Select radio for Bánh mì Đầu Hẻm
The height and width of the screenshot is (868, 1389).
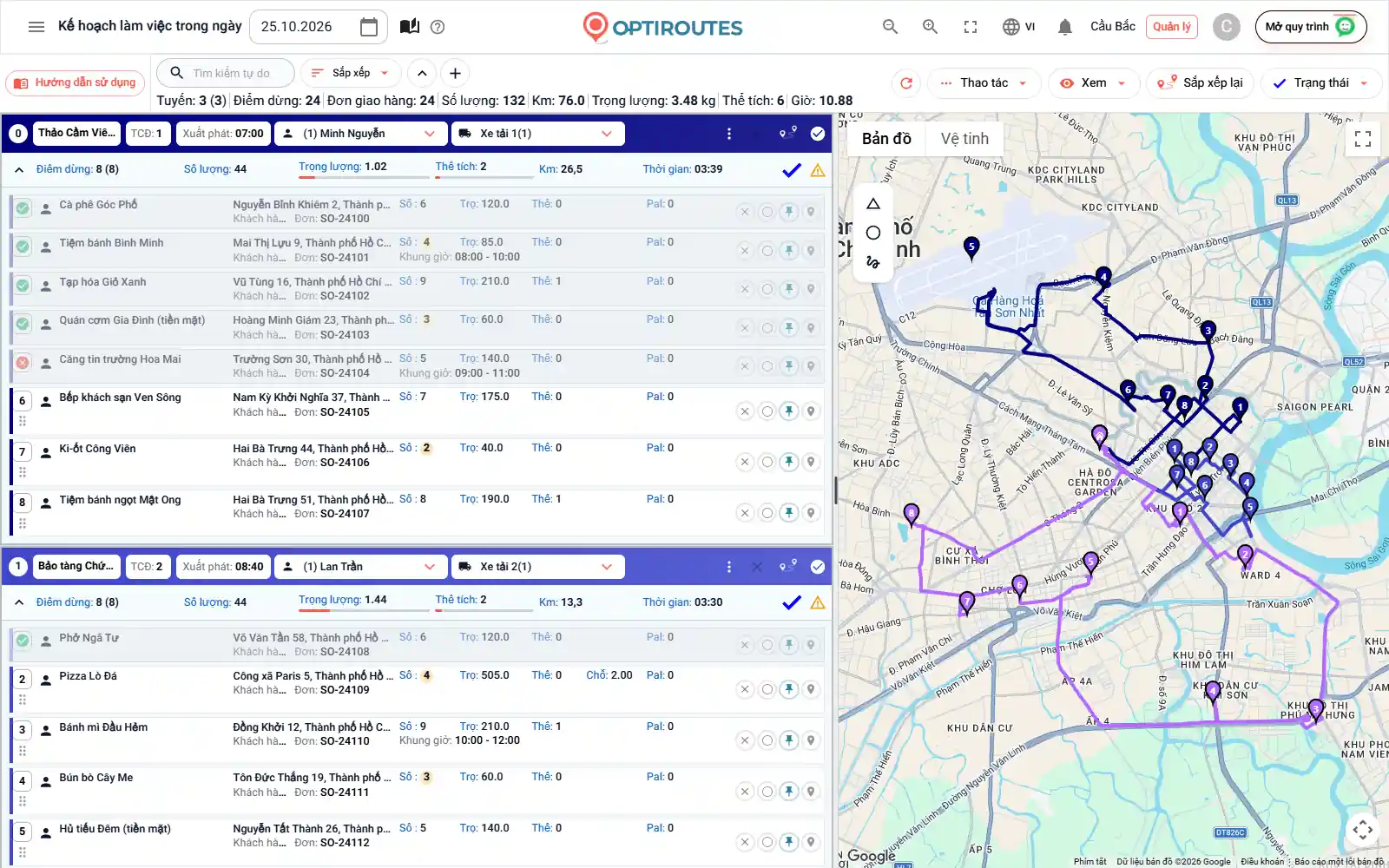[x=767, y=740]
